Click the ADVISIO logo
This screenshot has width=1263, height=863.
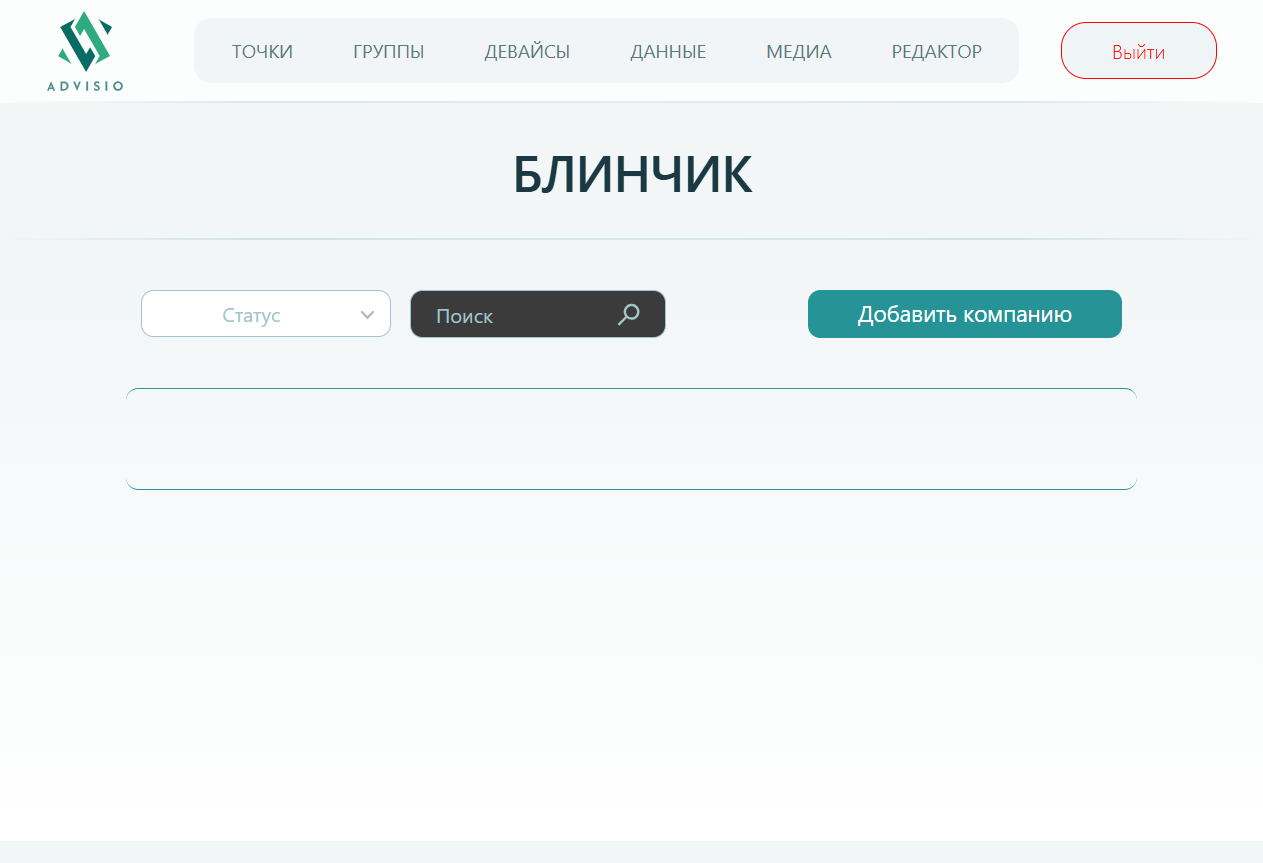(85, 51)
